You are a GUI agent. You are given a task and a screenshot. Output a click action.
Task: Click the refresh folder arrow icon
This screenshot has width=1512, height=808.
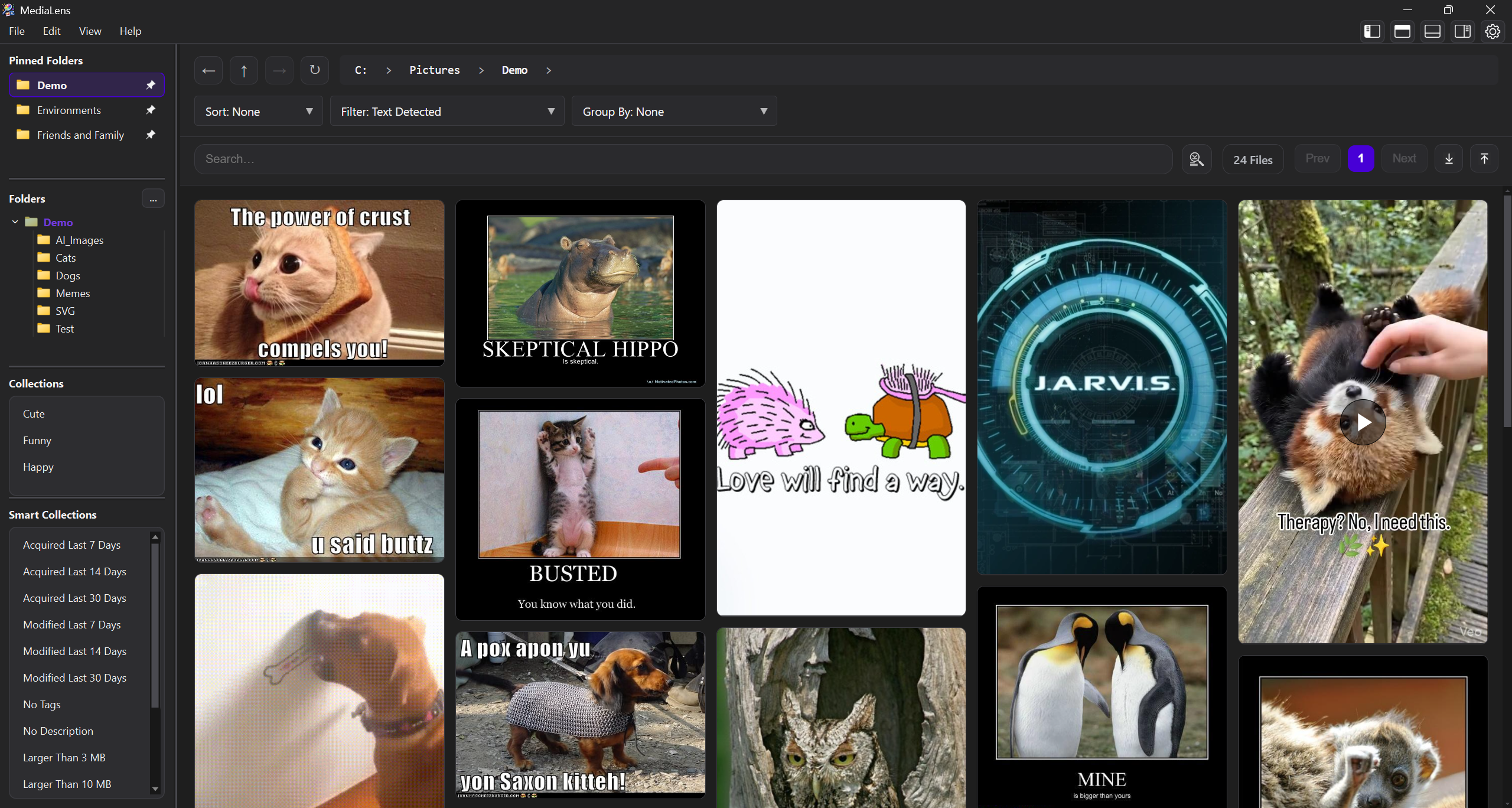coord(315,70)
